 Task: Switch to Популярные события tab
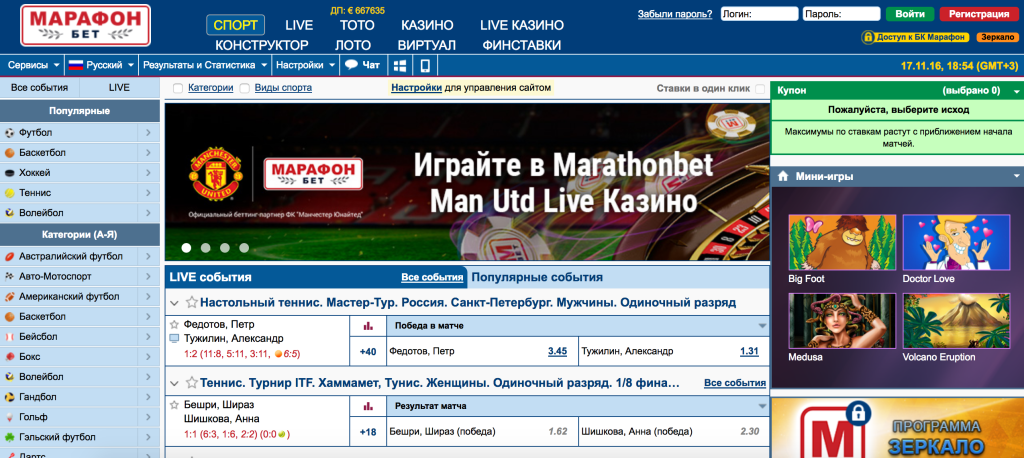click(x=537, y=277)
